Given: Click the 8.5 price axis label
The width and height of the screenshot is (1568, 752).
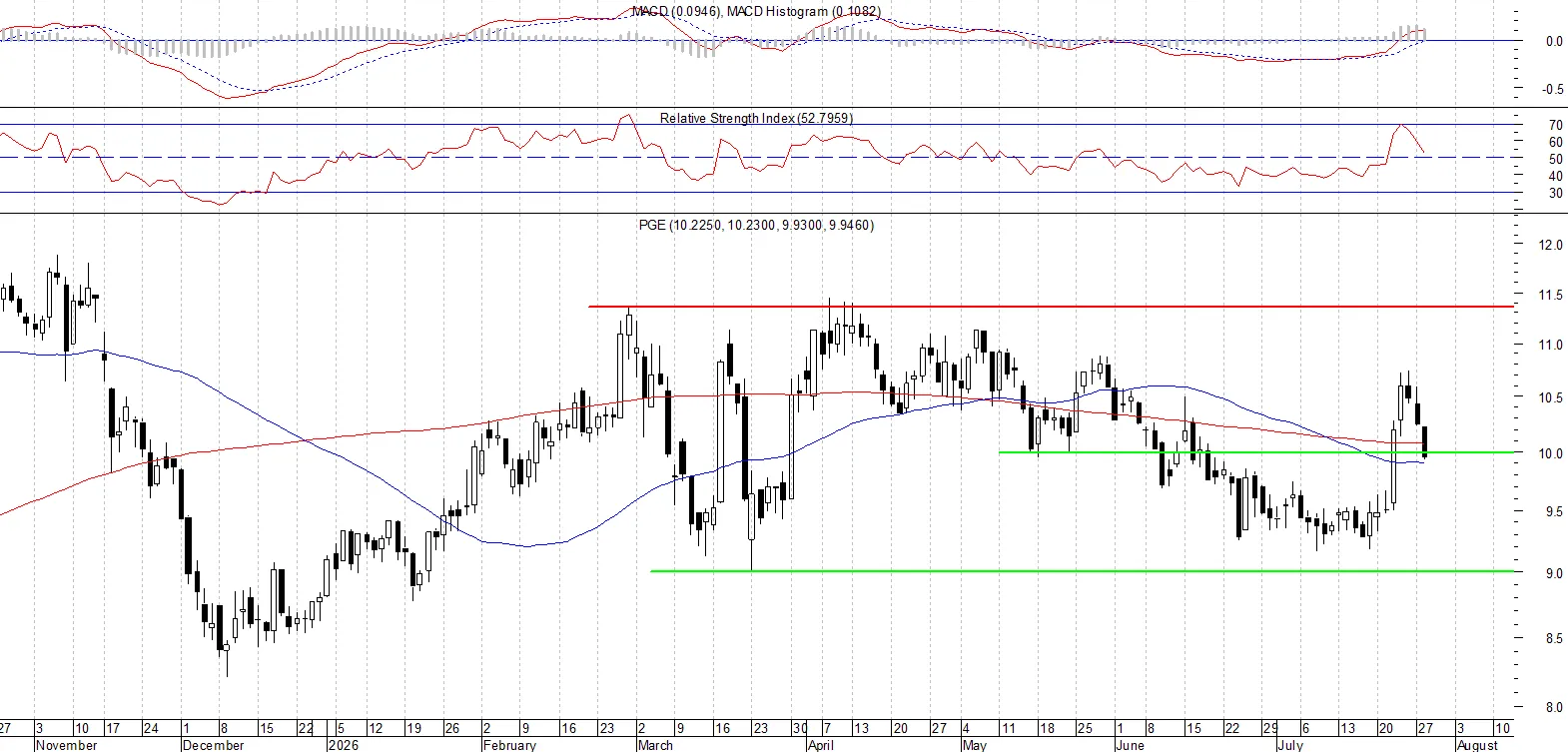Looking at the screenshot, I should pos(1553,638).
